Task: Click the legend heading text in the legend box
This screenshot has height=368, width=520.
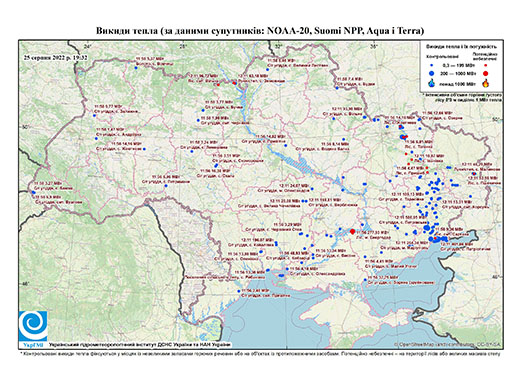Action: 462,47
